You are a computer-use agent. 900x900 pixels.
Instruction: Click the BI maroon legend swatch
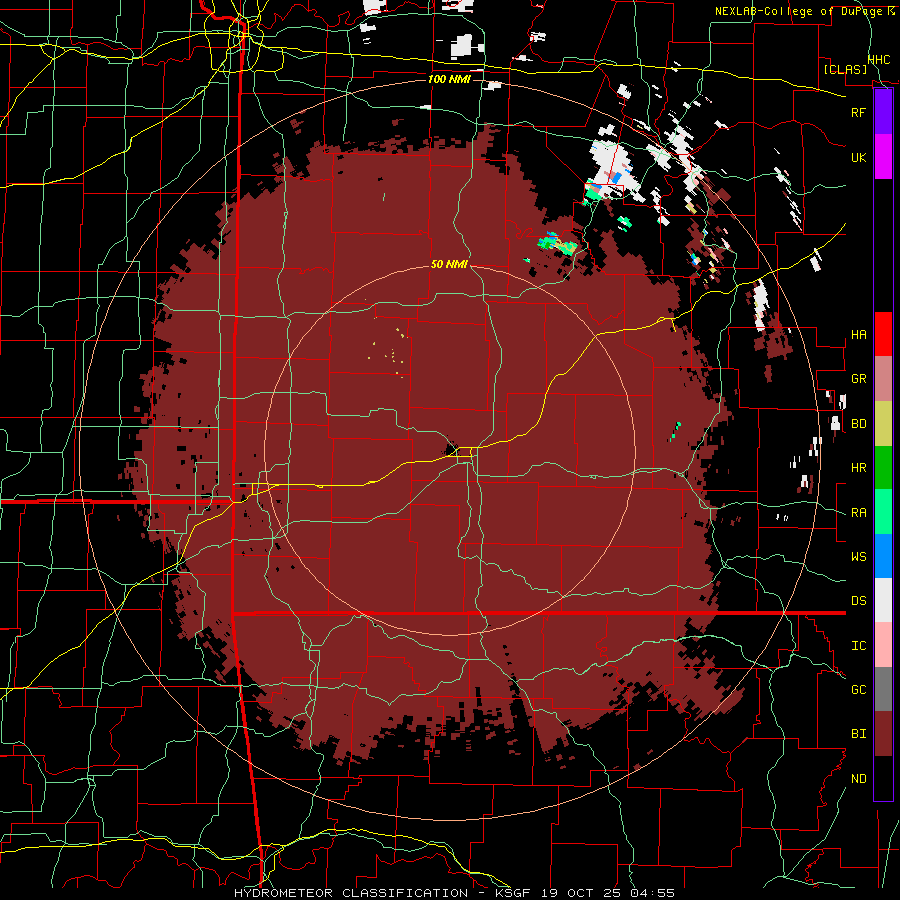pos(883,734)
